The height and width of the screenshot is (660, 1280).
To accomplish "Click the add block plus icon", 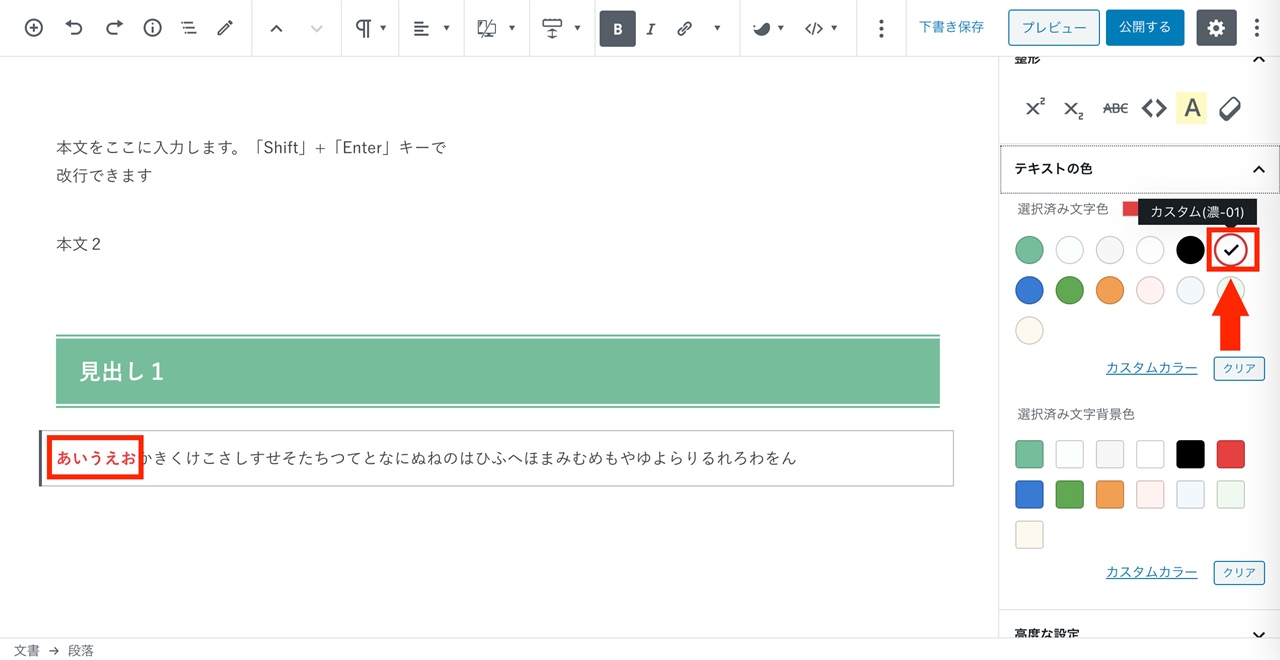I will click(33, 28).
